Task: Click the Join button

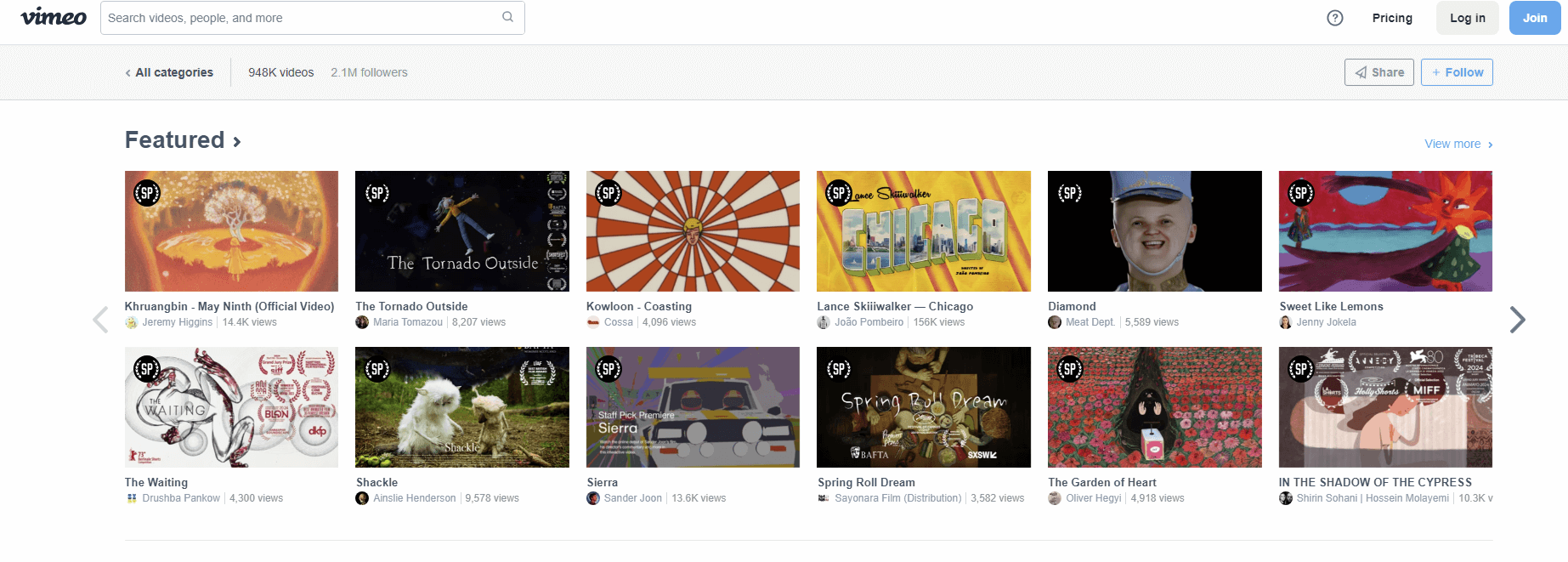Action: [x=1535, y=18]
